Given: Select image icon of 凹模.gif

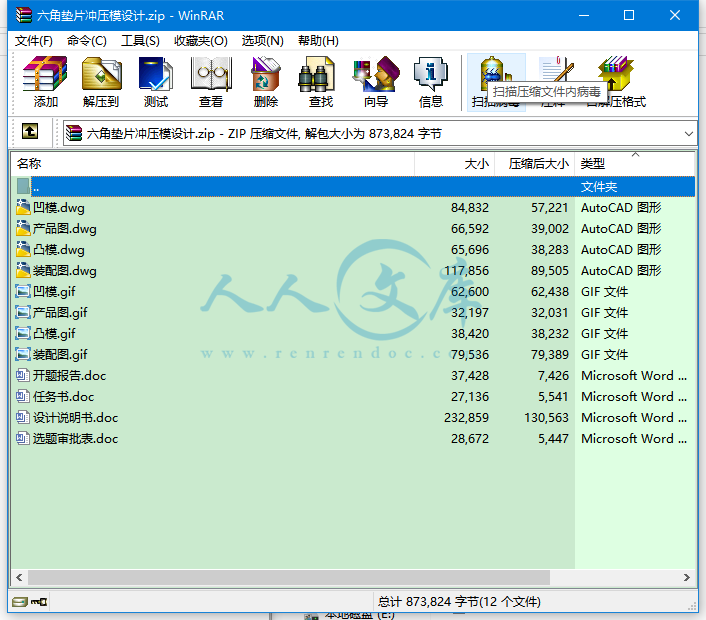Looking at the screenshot, I should (23, 291).
